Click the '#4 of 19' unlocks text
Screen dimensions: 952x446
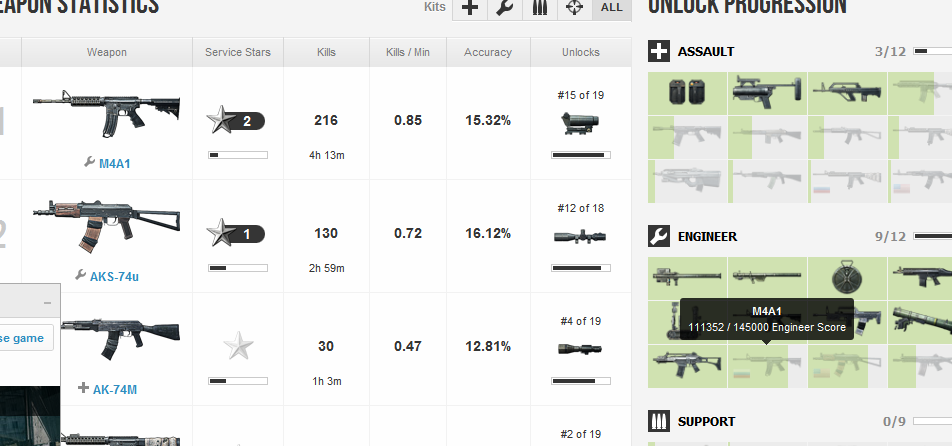(580, 321)
